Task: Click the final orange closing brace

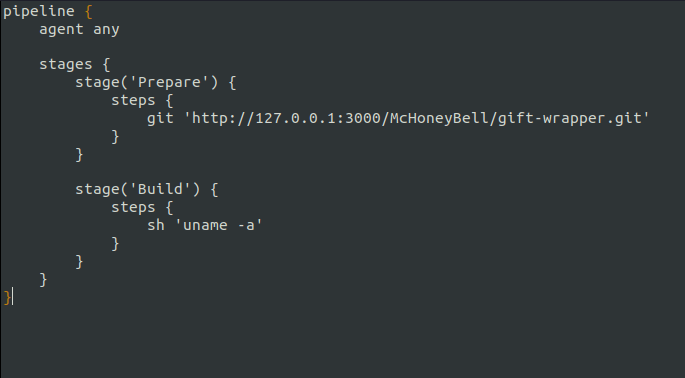Action: pos(7,297)
